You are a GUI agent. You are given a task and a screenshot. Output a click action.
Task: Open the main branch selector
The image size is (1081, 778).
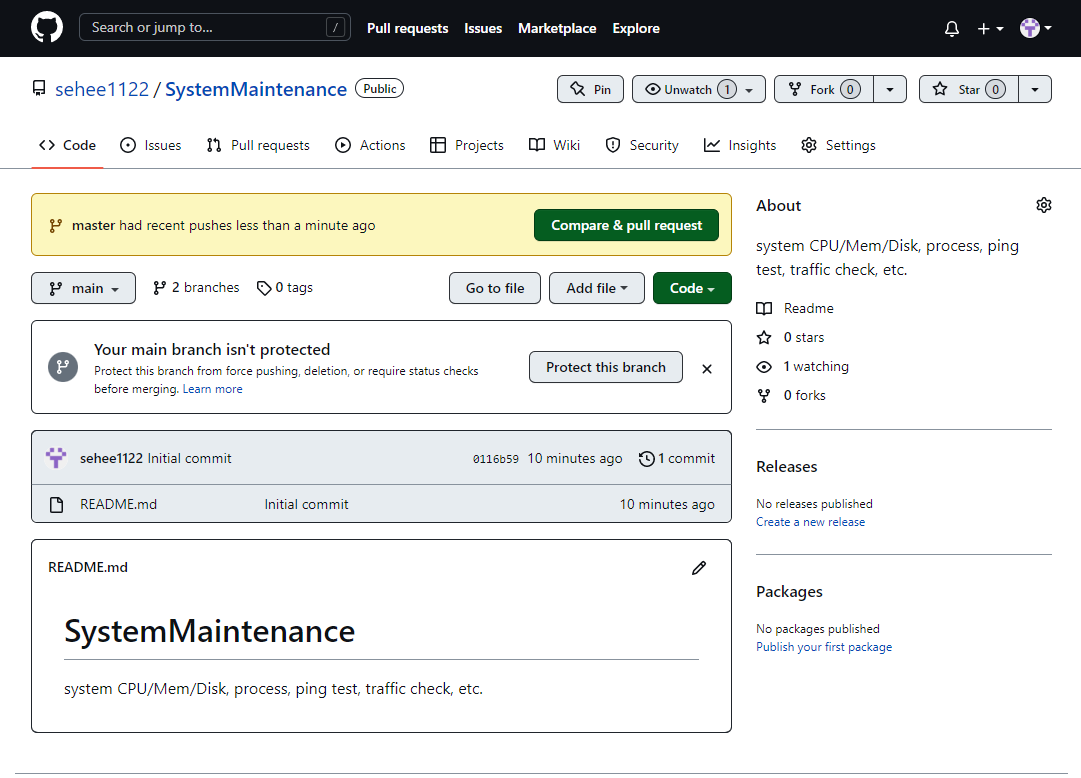(83, 288)
